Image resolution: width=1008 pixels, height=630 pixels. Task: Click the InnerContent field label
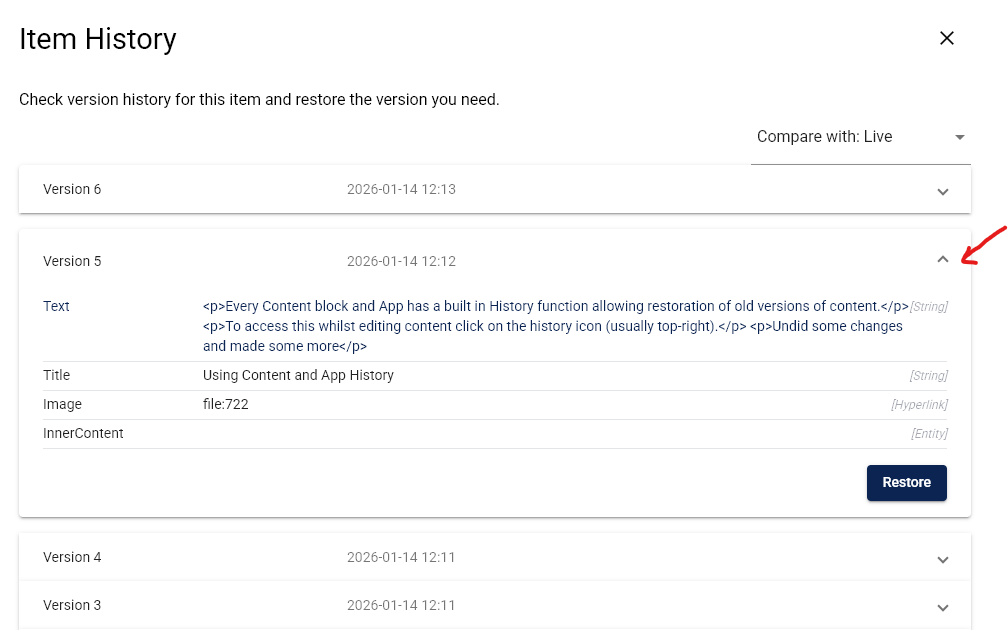[x=83, y=433]
